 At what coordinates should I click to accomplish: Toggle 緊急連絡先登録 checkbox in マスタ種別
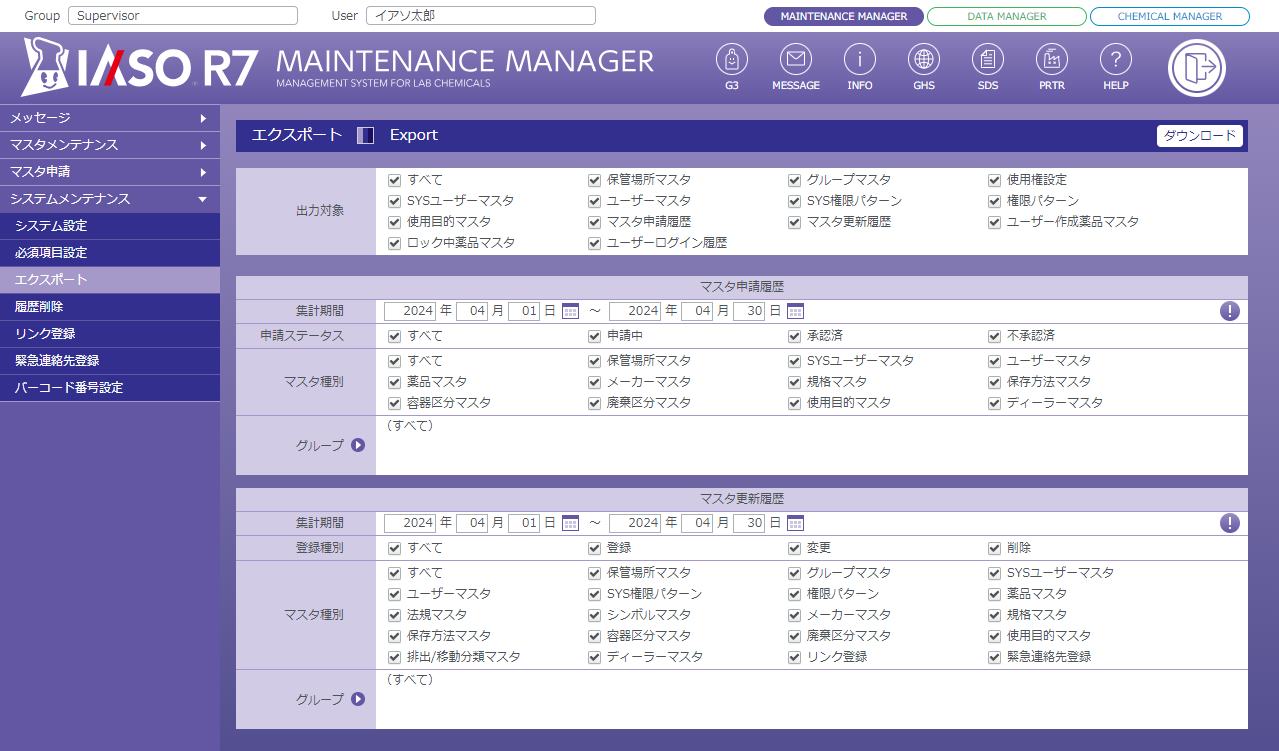(994, 657)
